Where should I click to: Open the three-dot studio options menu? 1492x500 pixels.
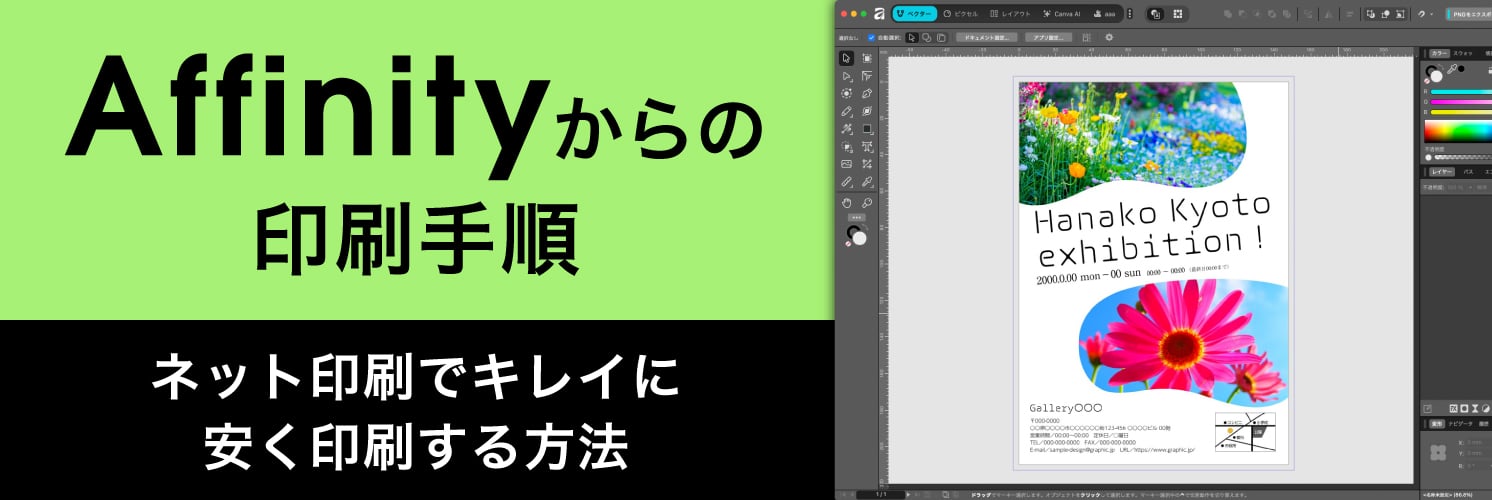click(x=1130, y=14)
